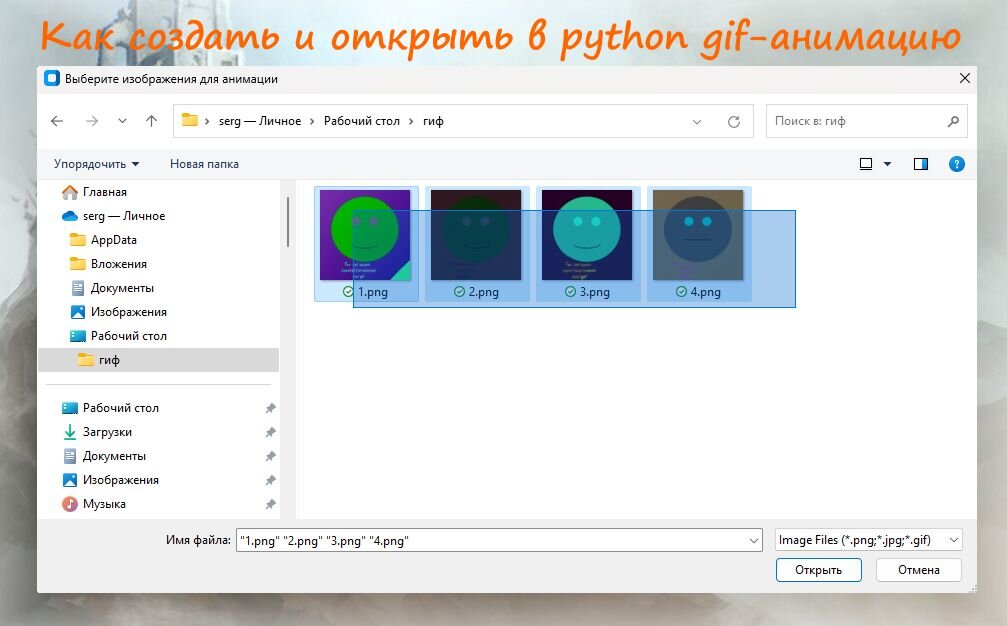Screen dimensions: 1007x626
Task: Click the pin icon next to 'Загрузки'
Action: (270, 432)
